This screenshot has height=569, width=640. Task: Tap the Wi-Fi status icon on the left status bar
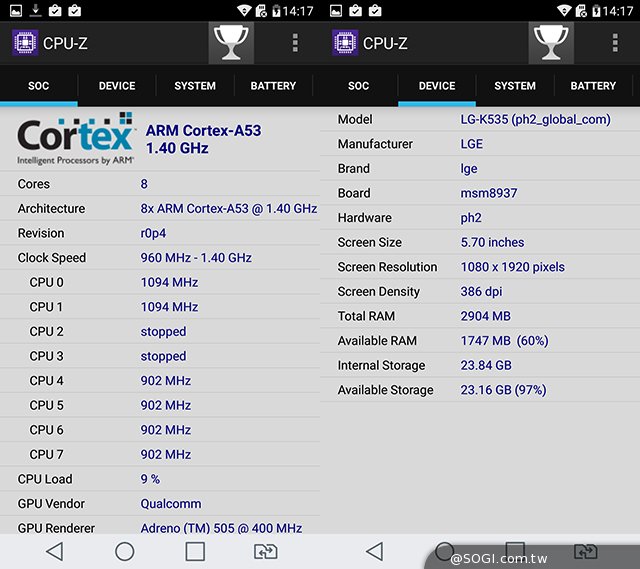(244, 10)
